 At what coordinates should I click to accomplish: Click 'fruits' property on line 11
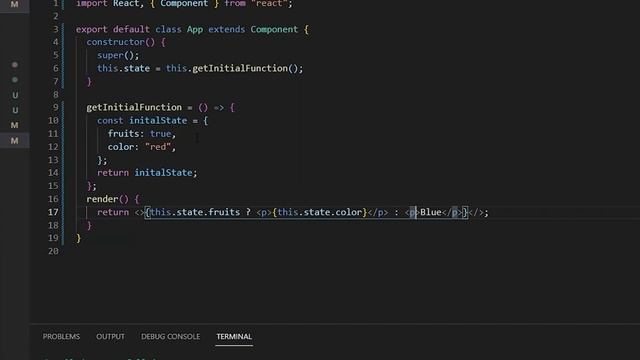click(123, 133)
